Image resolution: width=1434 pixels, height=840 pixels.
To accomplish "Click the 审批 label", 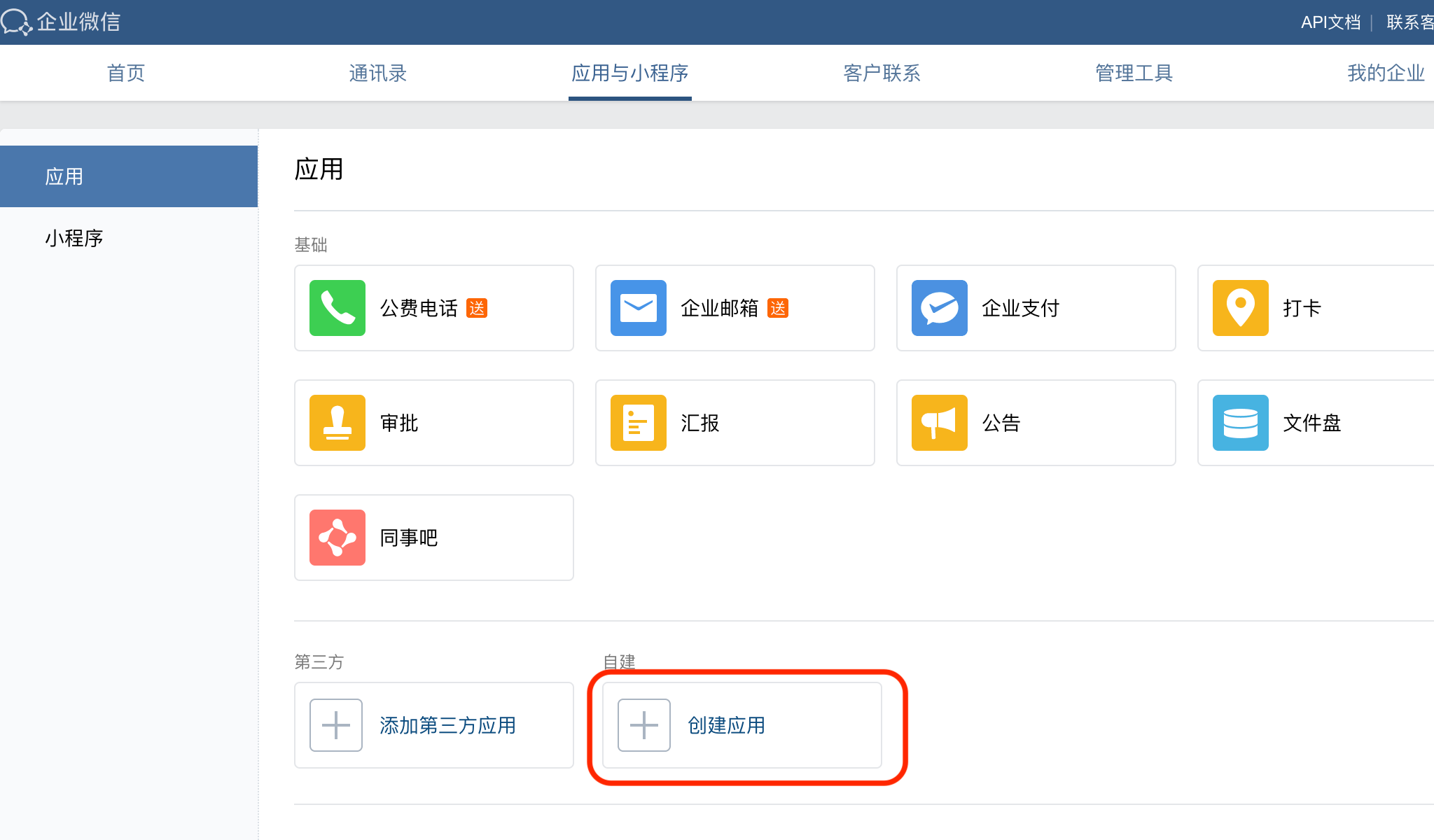I will pyautogui.click(x=399, y=423).
